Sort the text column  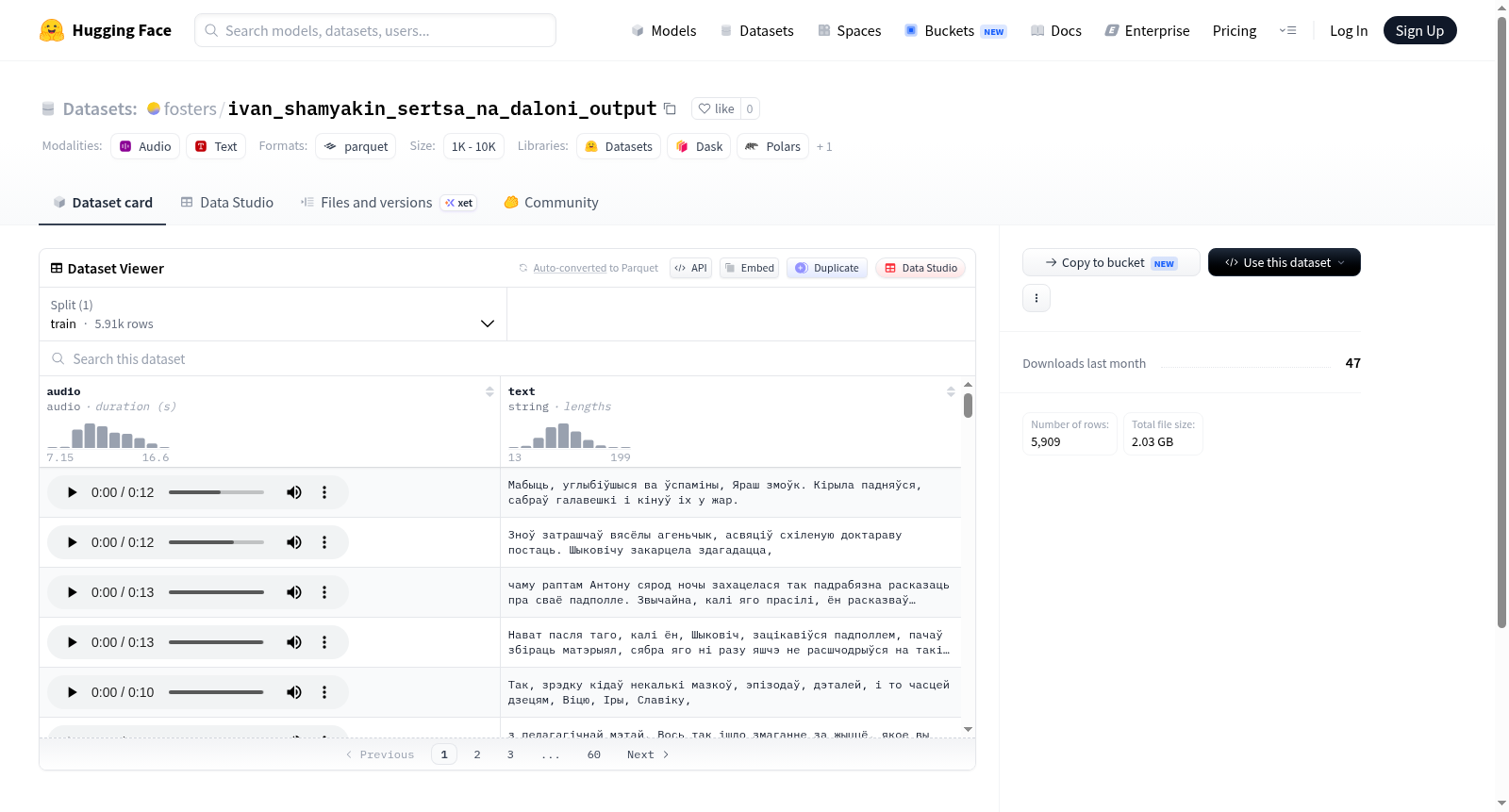click(951, 391)
